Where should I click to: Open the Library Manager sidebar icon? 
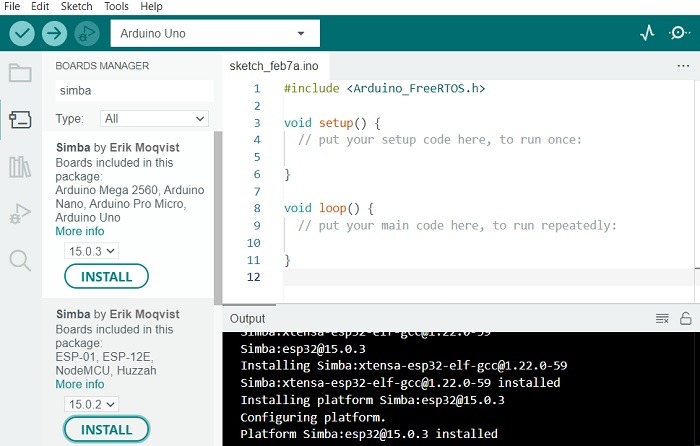click(x=20, y=167)
